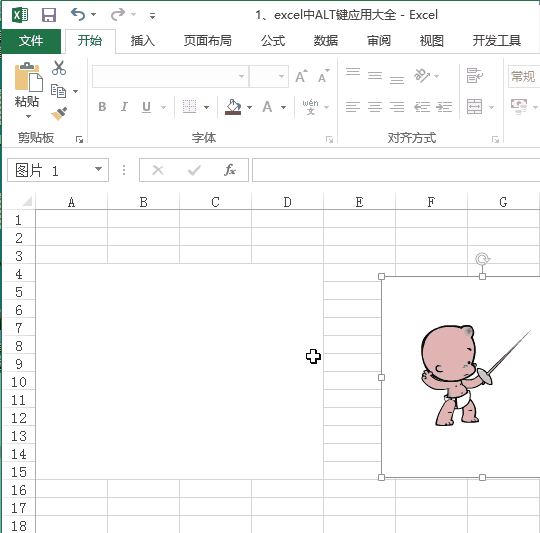
Task: Click the Align Left icon
Action: point(353,107)
